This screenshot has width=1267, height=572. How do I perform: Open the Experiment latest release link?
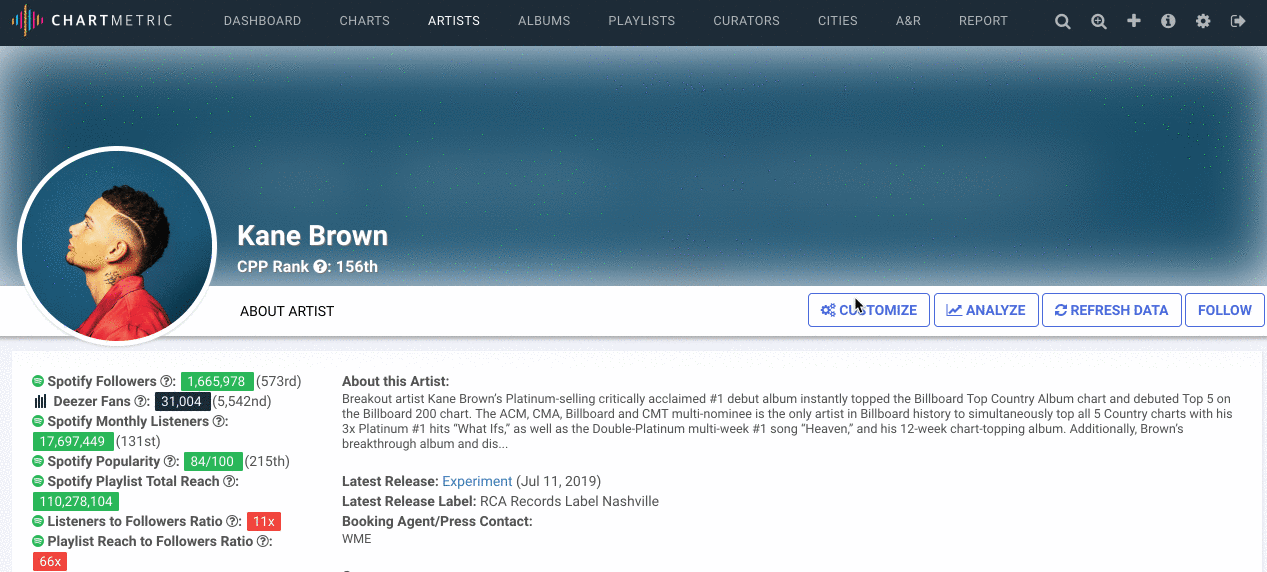tap(477, 481)
